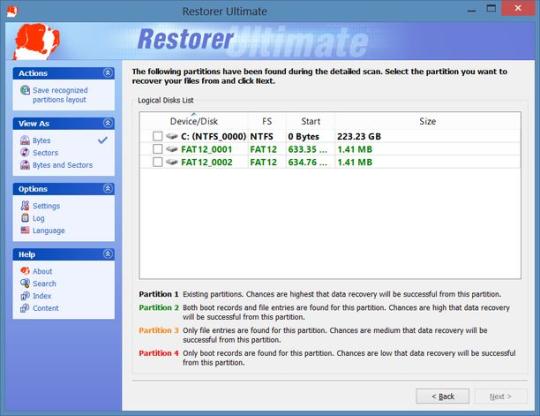
Task: Click the Index help icon
Action: (x=25, y=295)
